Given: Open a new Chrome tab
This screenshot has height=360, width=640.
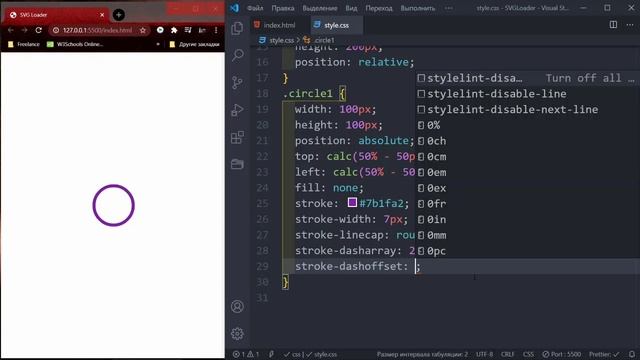Looking at the screenshot, I should pyautogui.click(x=119, y=15).
